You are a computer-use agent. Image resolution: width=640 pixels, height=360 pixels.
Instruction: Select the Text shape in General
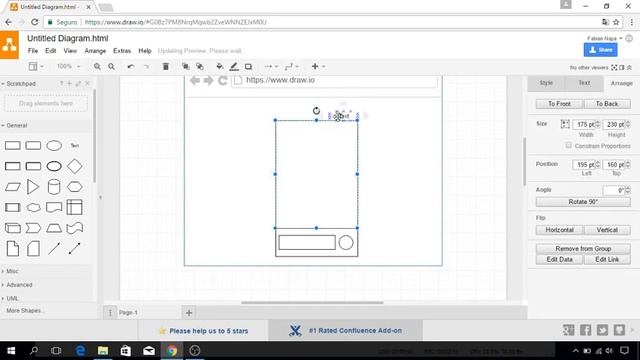(75, 145)
